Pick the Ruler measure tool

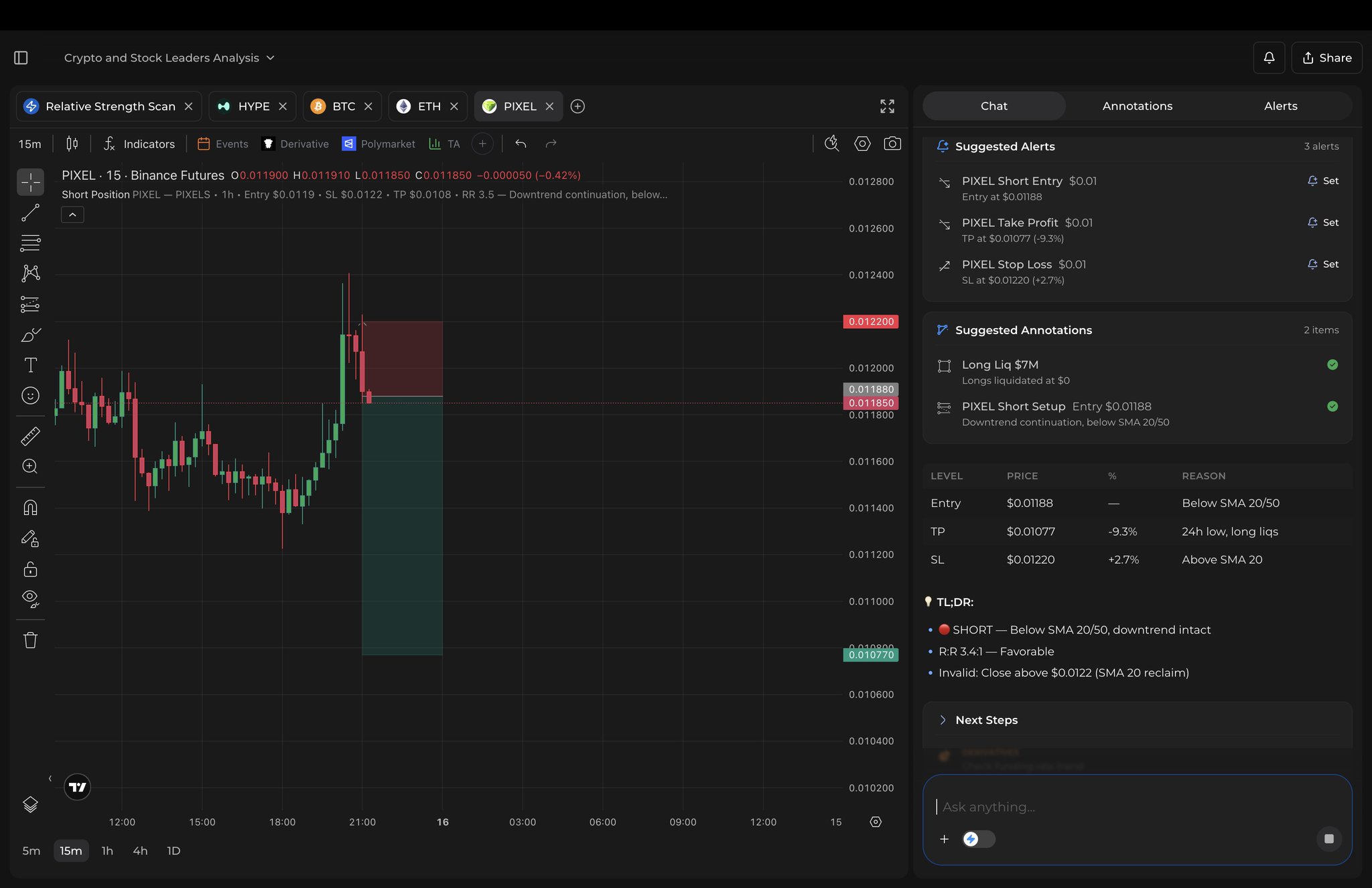point(30,436)
